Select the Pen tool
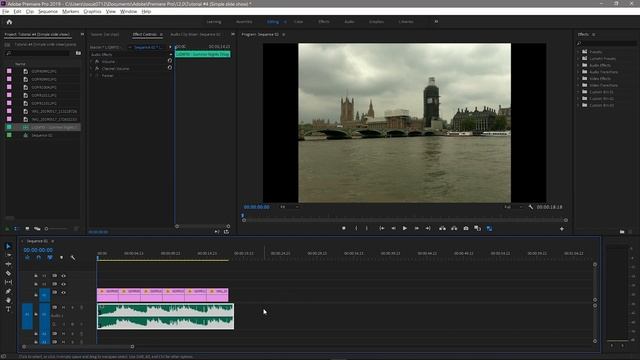 8,291
